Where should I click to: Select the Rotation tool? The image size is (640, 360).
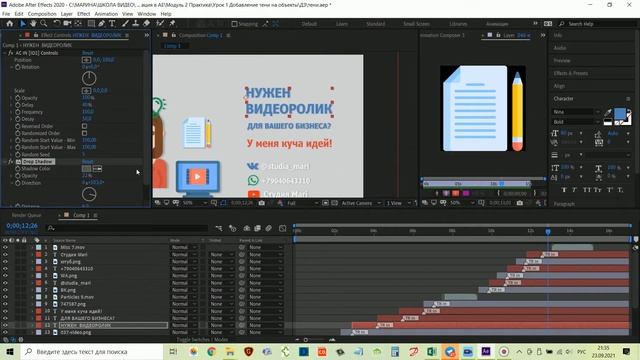pyautogui.click(x=57, y=24)
